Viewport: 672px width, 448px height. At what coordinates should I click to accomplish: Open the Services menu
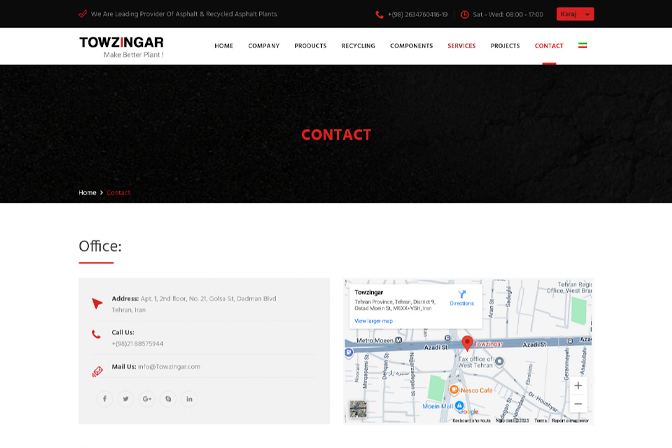pyautogui.click(x=462, y=46)
